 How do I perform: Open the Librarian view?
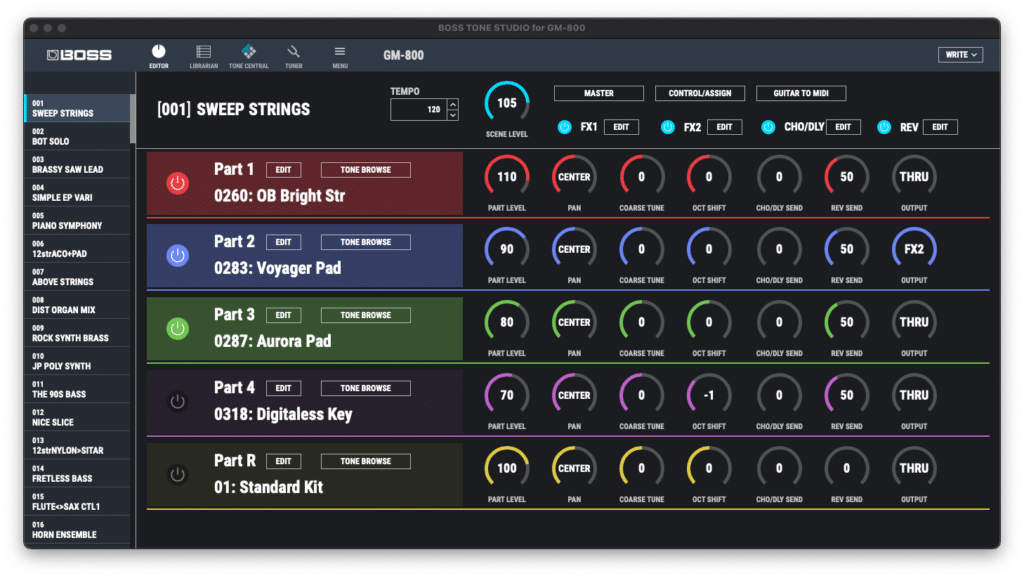(x=204, y=56)
